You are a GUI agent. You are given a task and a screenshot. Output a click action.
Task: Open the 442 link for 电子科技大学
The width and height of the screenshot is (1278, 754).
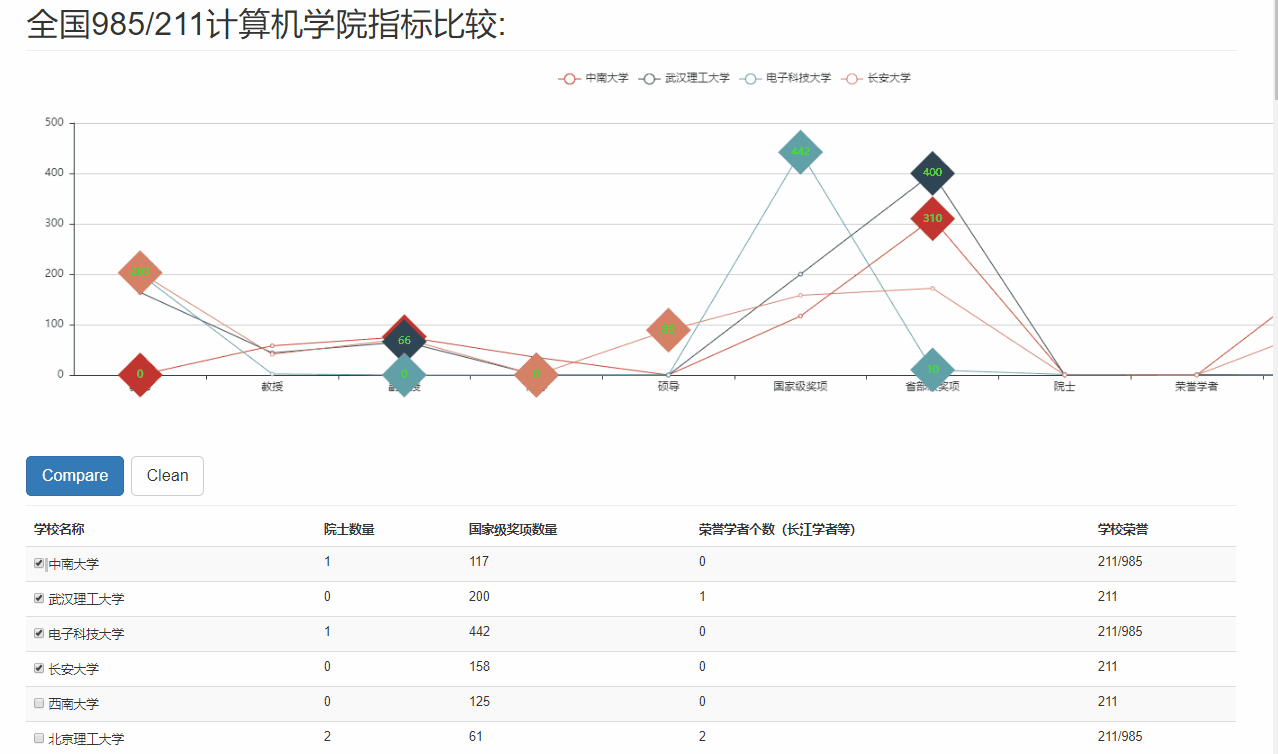(x=479, y=631)
